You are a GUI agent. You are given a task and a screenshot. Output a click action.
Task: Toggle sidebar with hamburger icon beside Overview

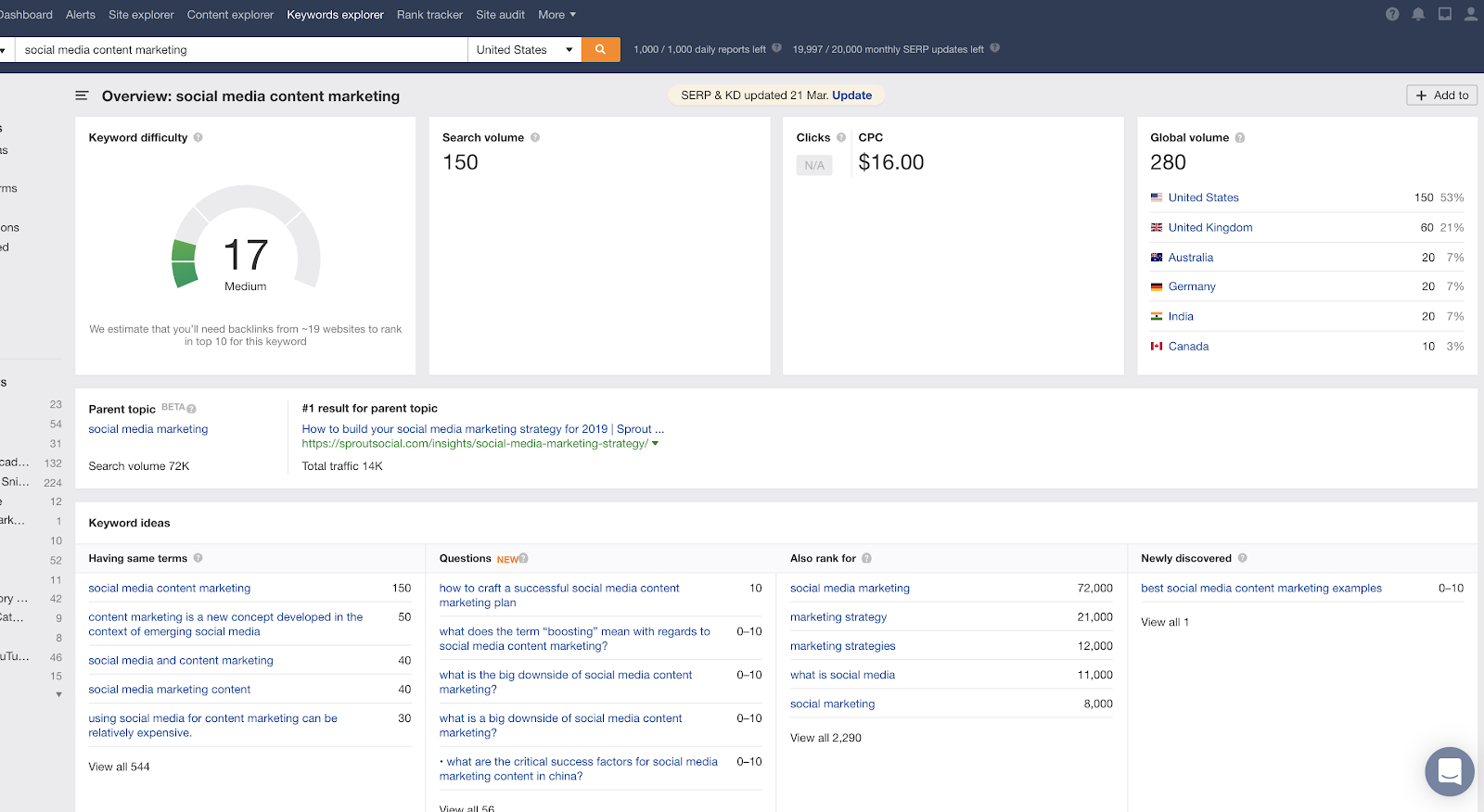[83, 96]
